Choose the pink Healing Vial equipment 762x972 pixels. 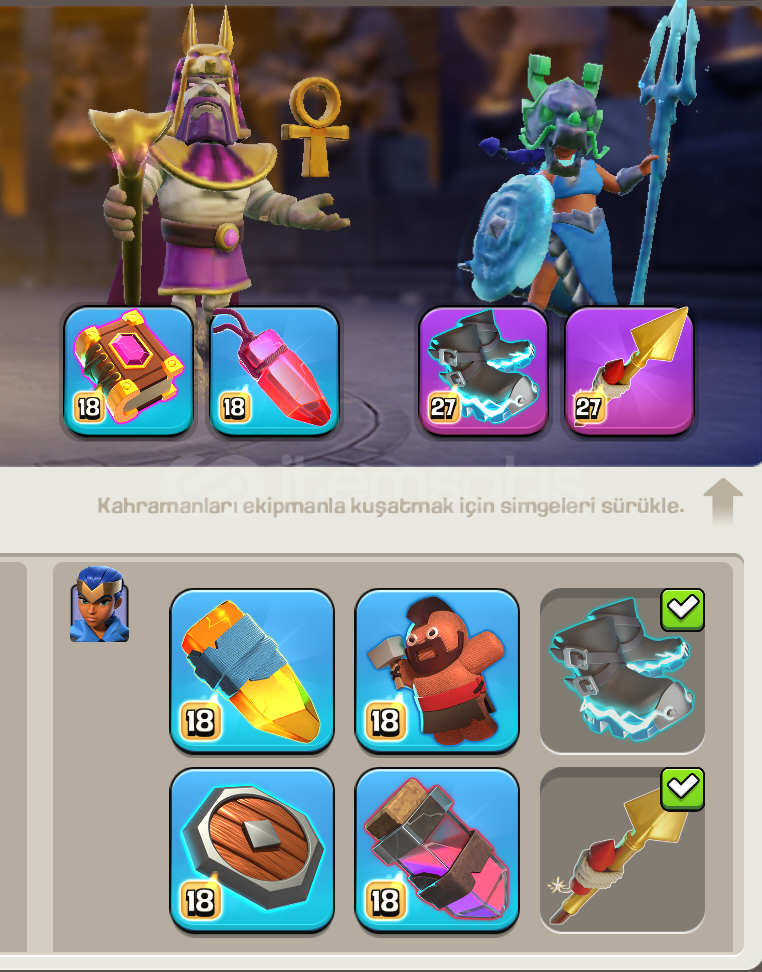[437, 850]
